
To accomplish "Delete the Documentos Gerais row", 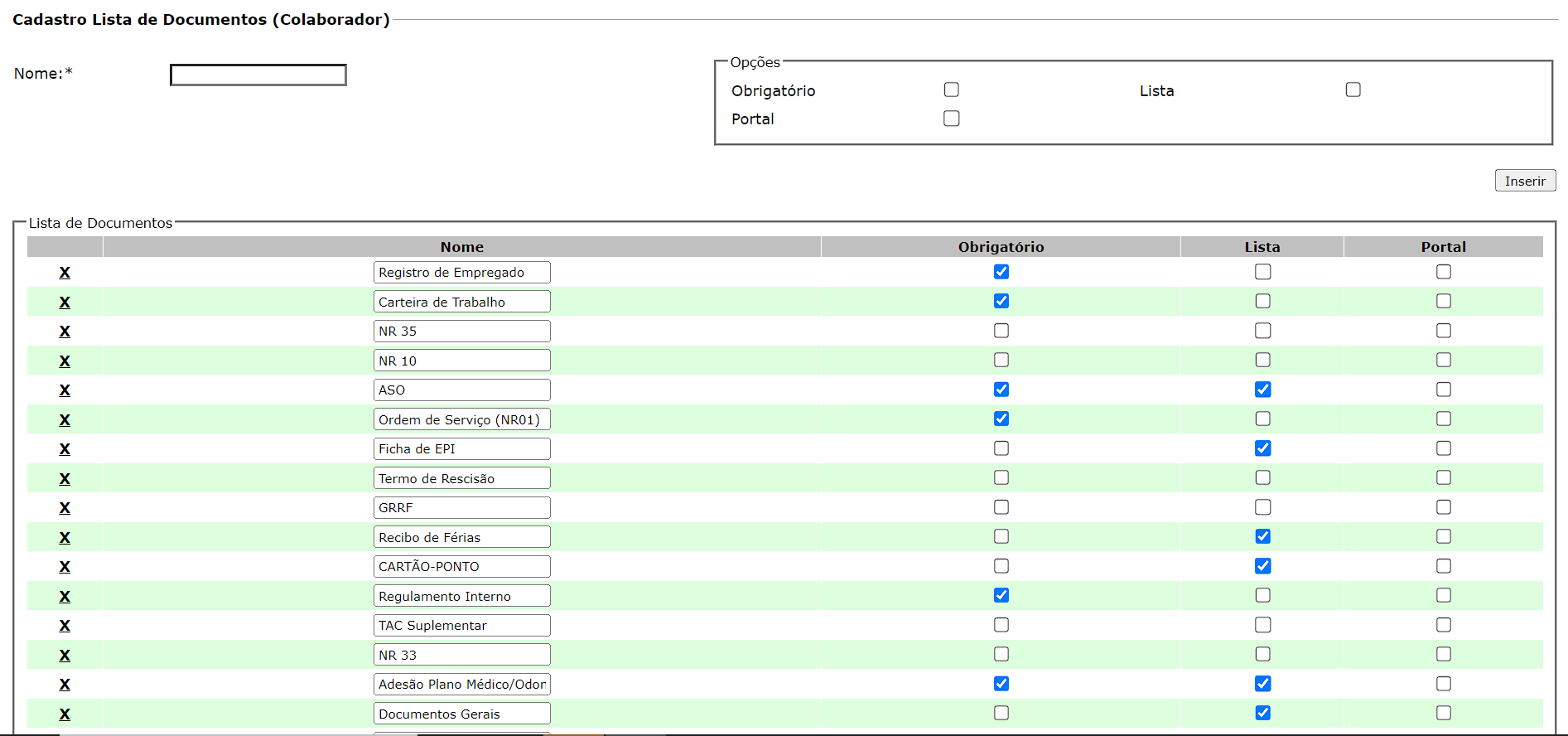I will 65,714.
